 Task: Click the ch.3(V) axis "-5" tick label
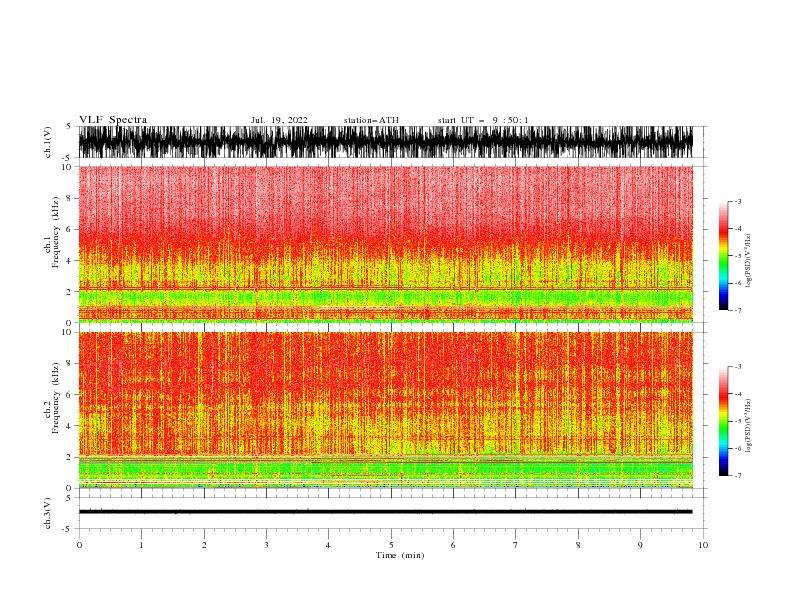click(x=68, y=529)
